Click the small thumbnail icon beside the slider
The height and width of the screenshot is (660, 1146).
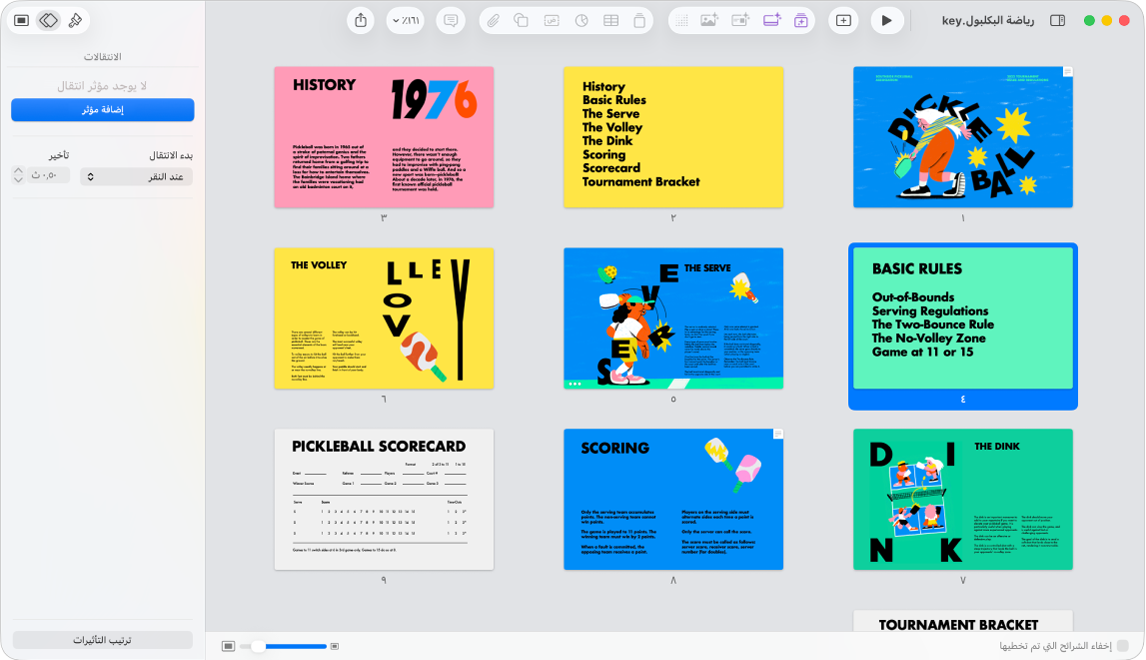tap(335, 646)
